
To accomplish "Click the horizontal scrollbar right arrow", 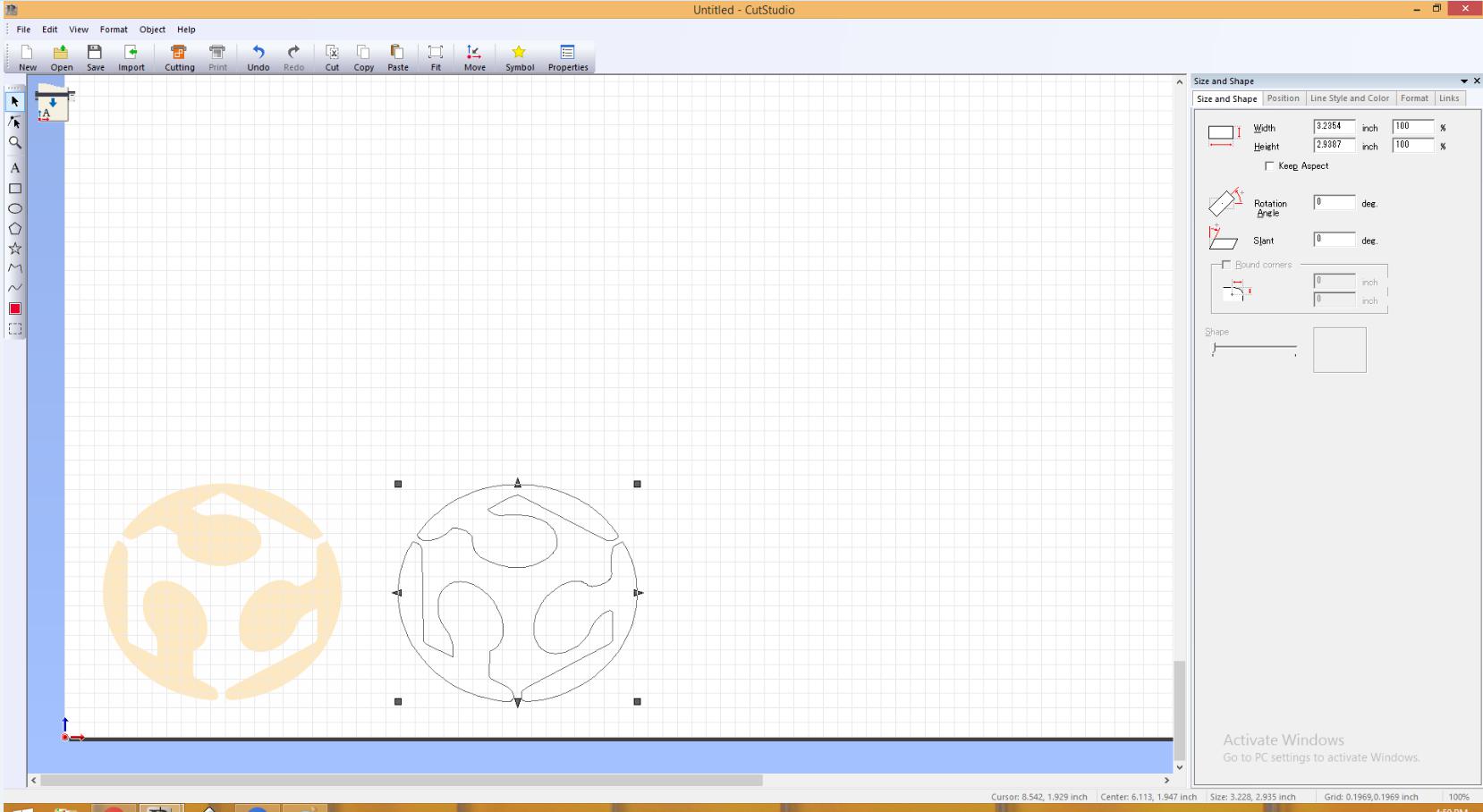I will point(1166,781).
